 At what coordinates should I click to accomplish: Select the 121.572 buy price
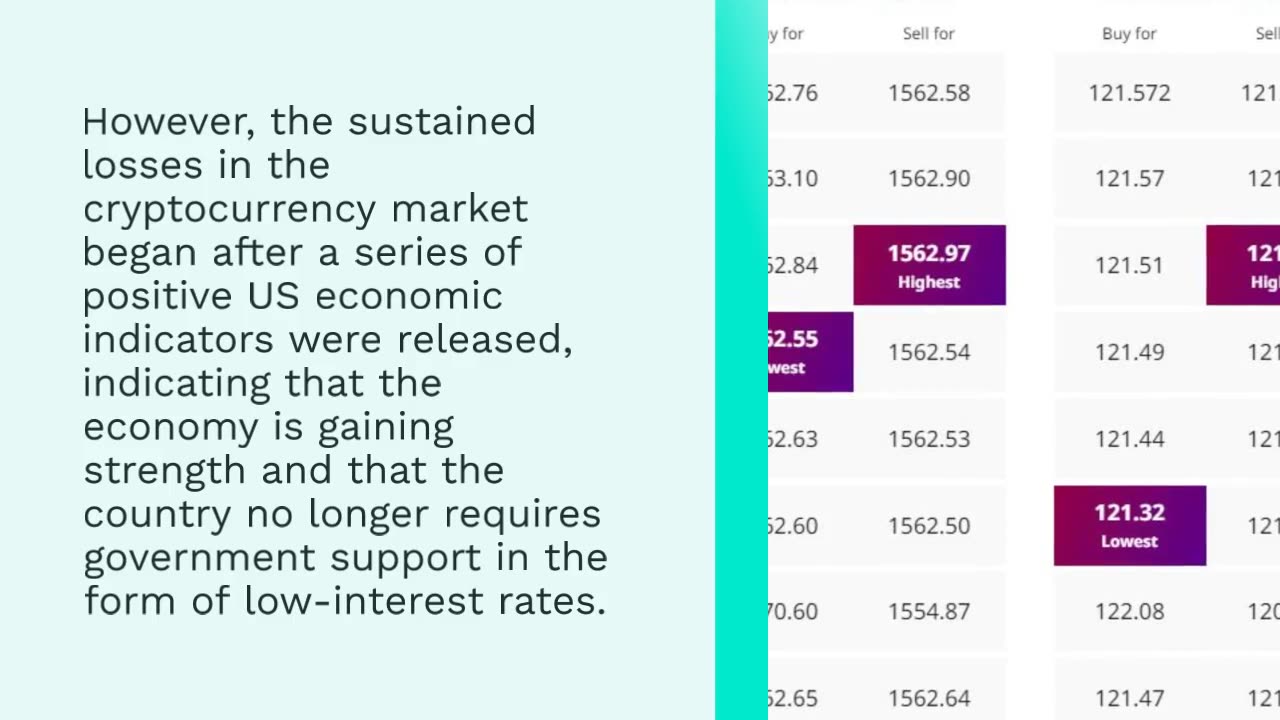tap(1130, 93)
